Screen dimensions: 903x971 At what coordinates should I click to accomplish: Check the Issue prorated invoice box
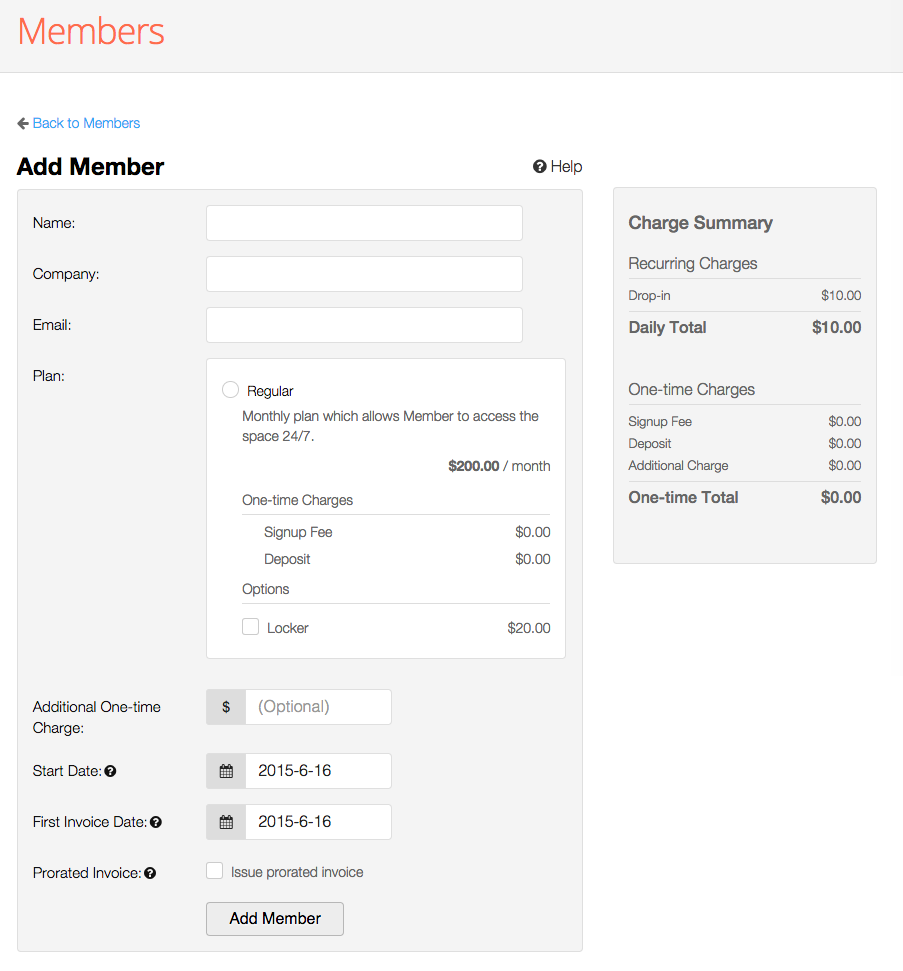[214, 871]
